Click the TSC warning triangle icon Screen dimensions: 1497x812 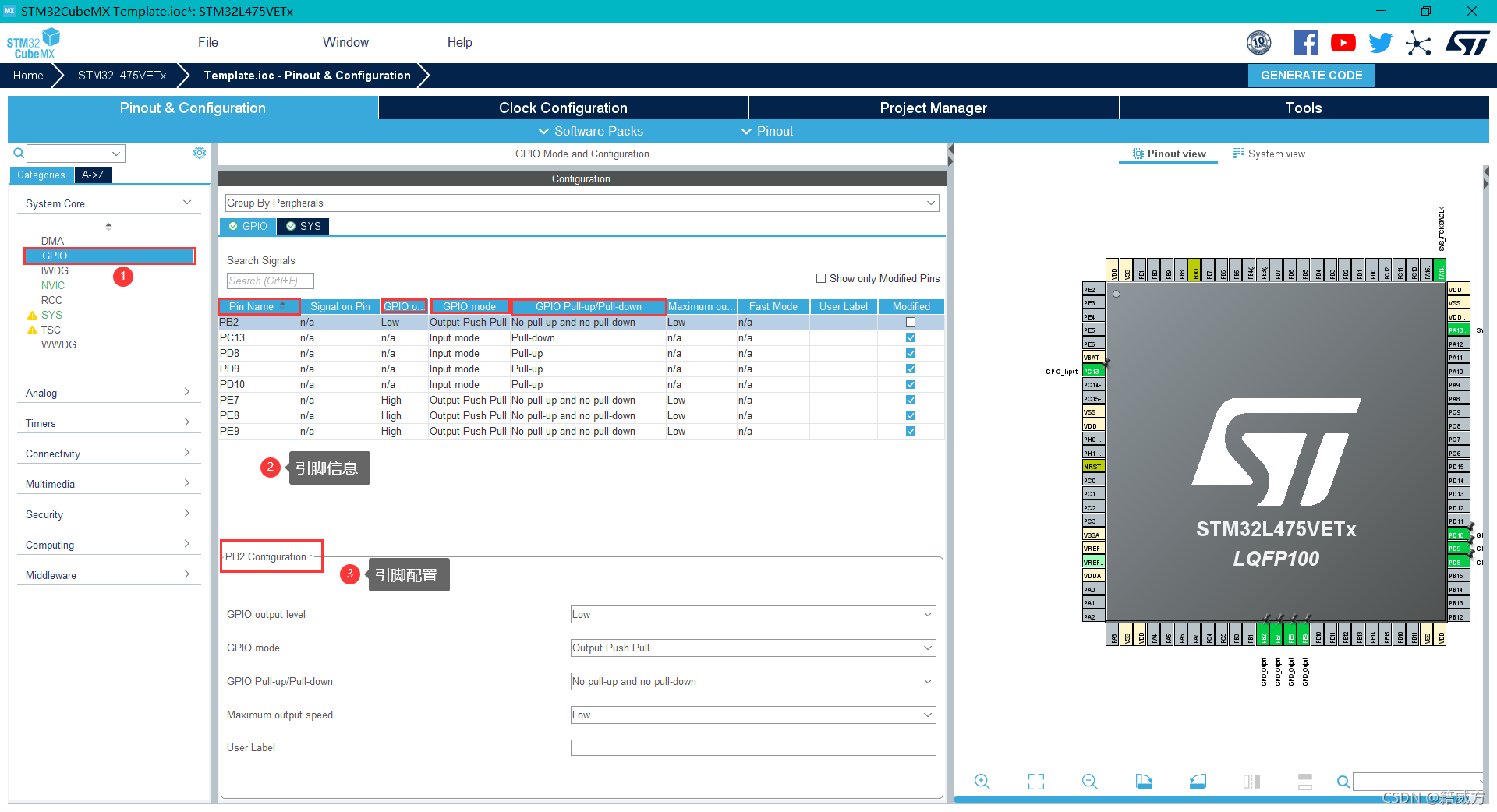coord(32,330)
